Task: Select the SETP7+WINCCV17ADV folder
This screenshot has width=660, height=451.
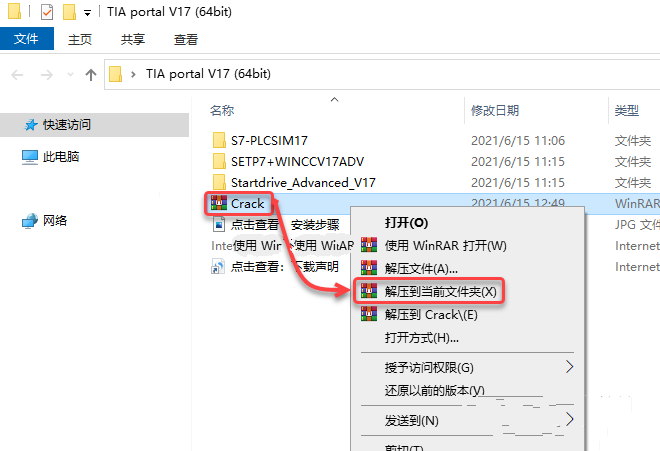Action: coord(288,161)
